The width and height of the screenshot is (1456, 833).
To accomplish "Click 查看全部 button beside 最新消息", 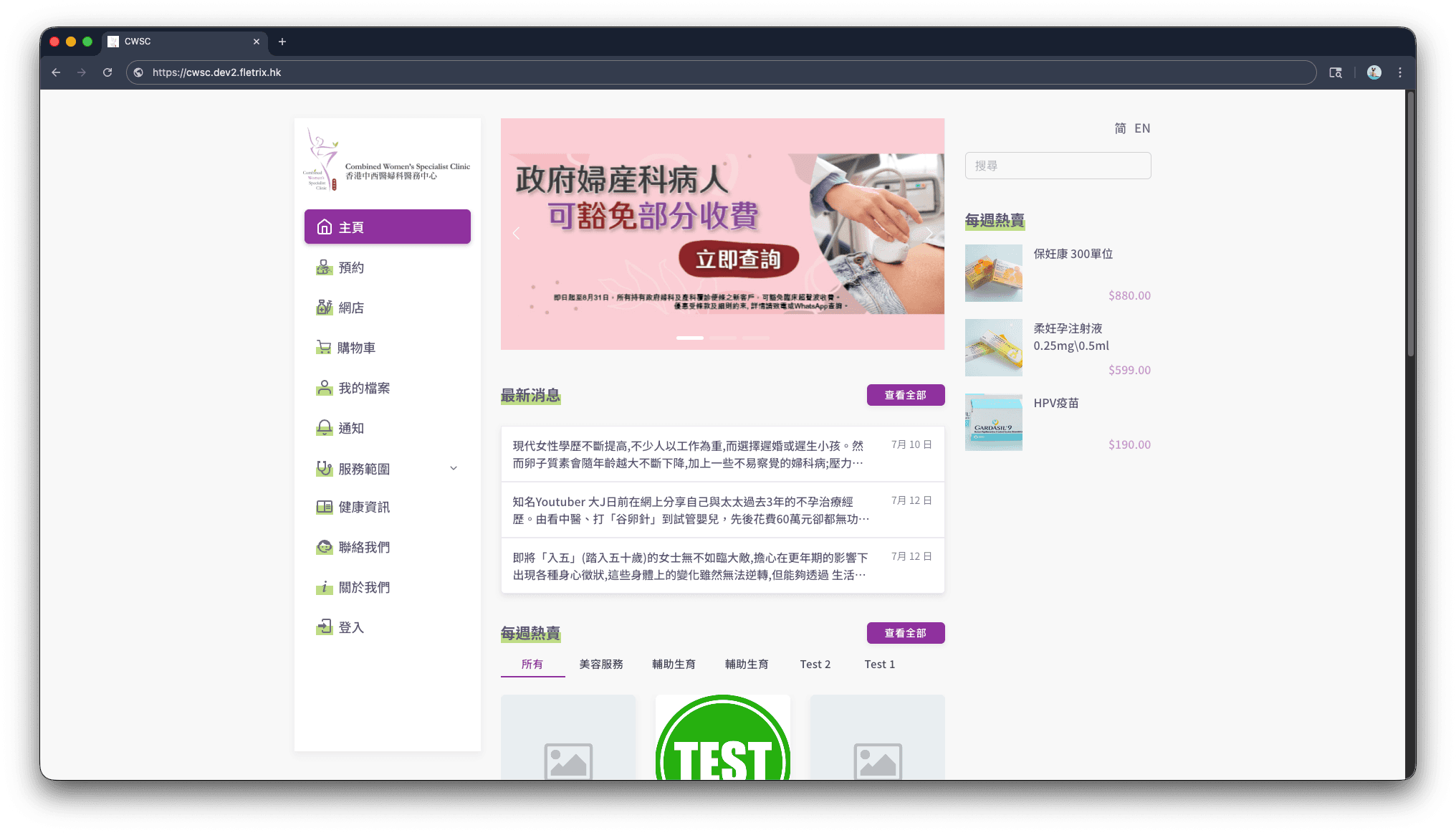I will click(x=905, y=395).
